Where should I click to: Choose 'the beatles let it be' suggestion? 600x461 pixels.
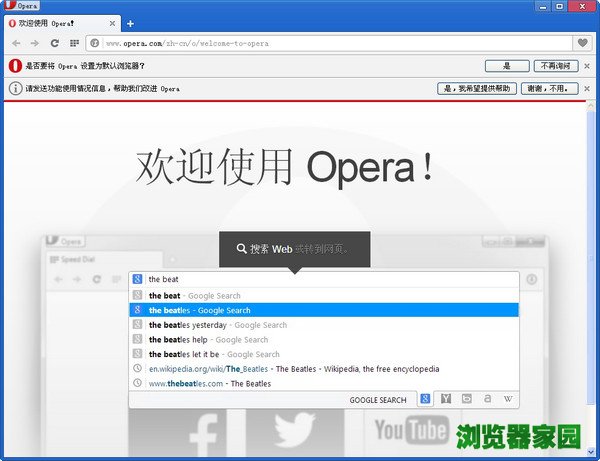(324, 354)
